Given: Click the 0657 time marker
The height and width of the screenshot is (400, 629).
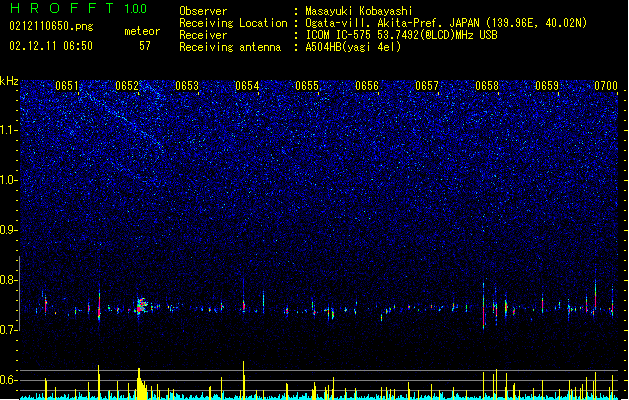Looking at the screenshot, I should tap(427, 86).
